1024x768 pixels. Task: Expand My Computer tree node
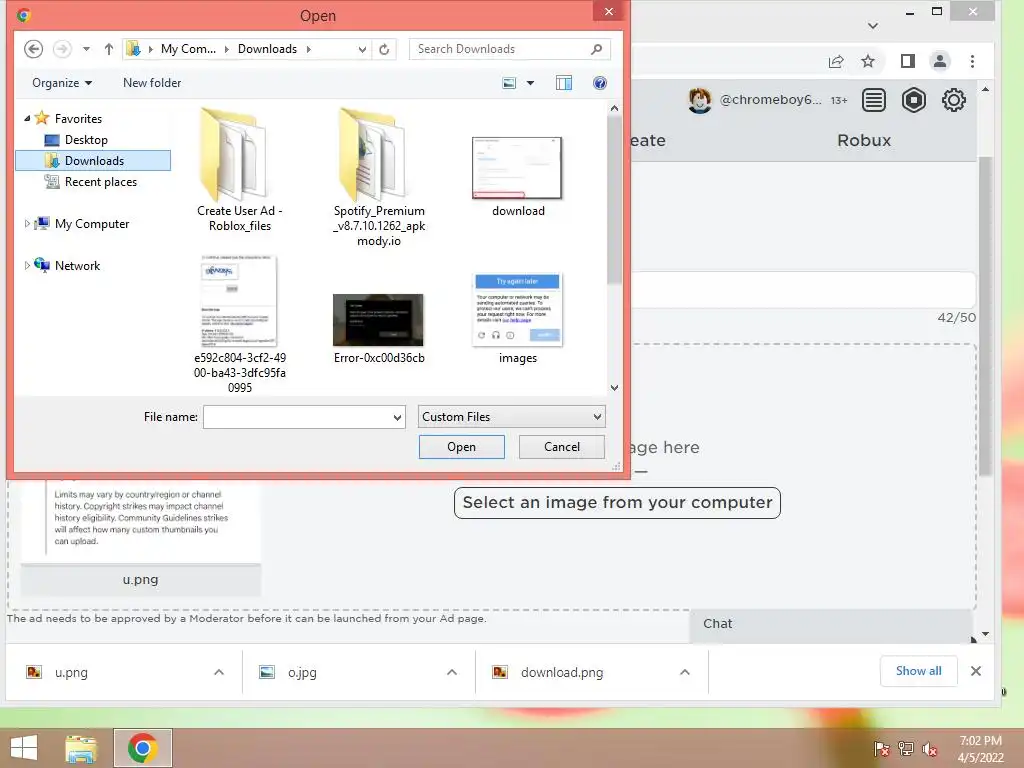pos(27,223)
